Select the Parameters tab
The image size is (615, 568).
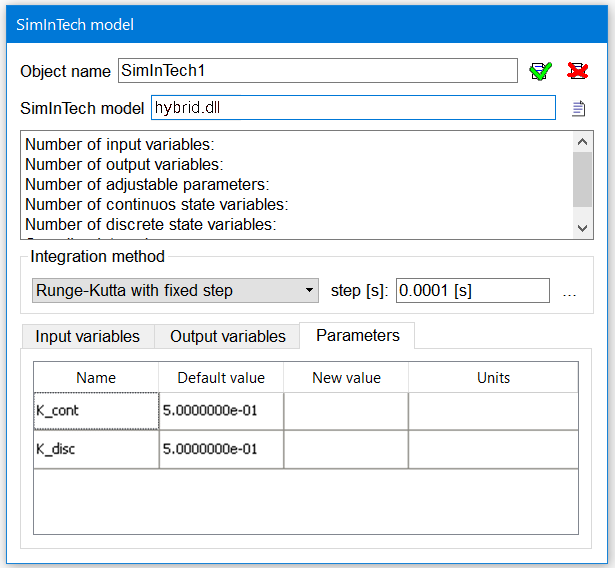(x=357, y=335)
